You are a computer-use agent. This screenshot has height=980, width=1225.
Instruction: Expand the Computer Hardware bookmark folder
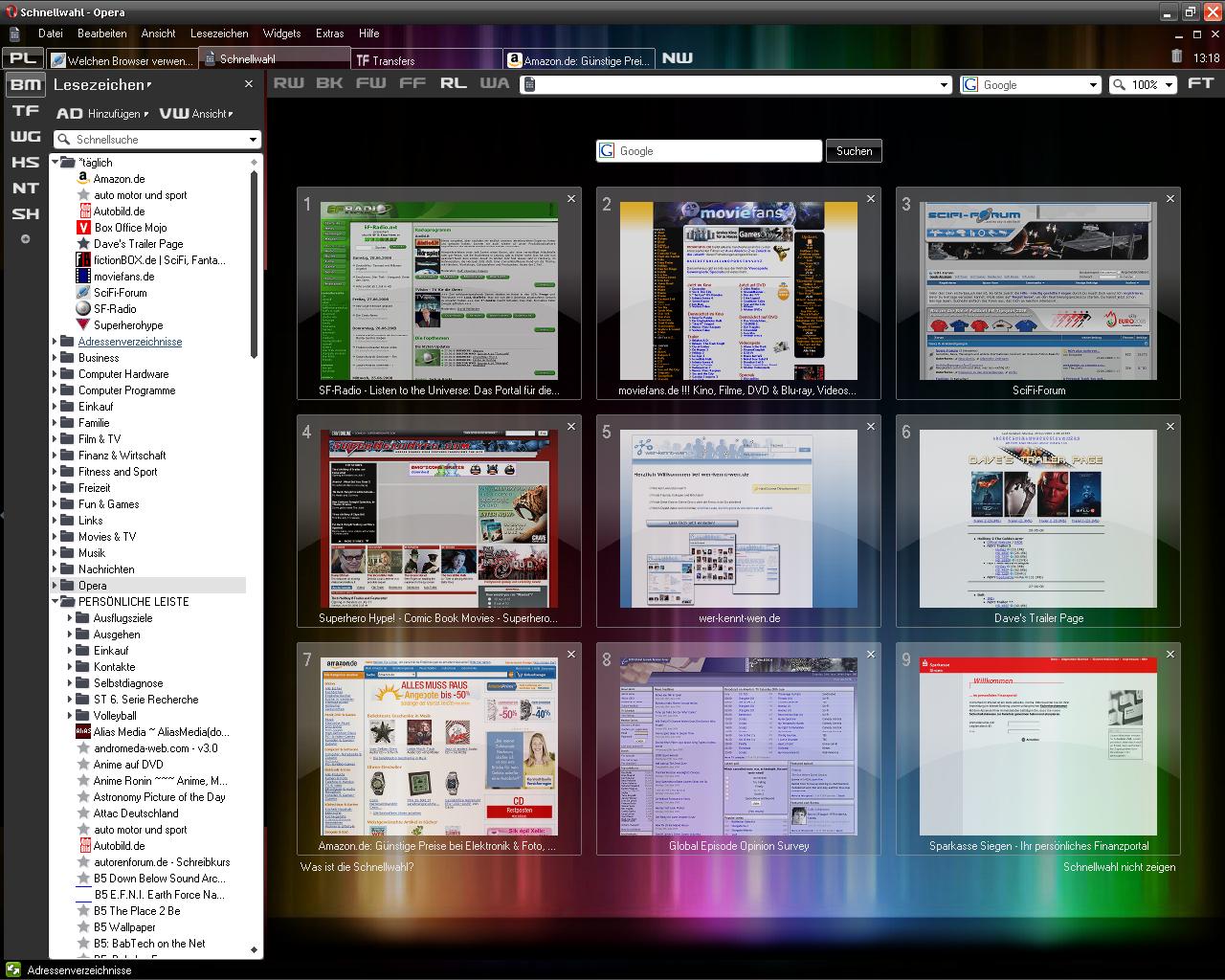coord(55,374)
